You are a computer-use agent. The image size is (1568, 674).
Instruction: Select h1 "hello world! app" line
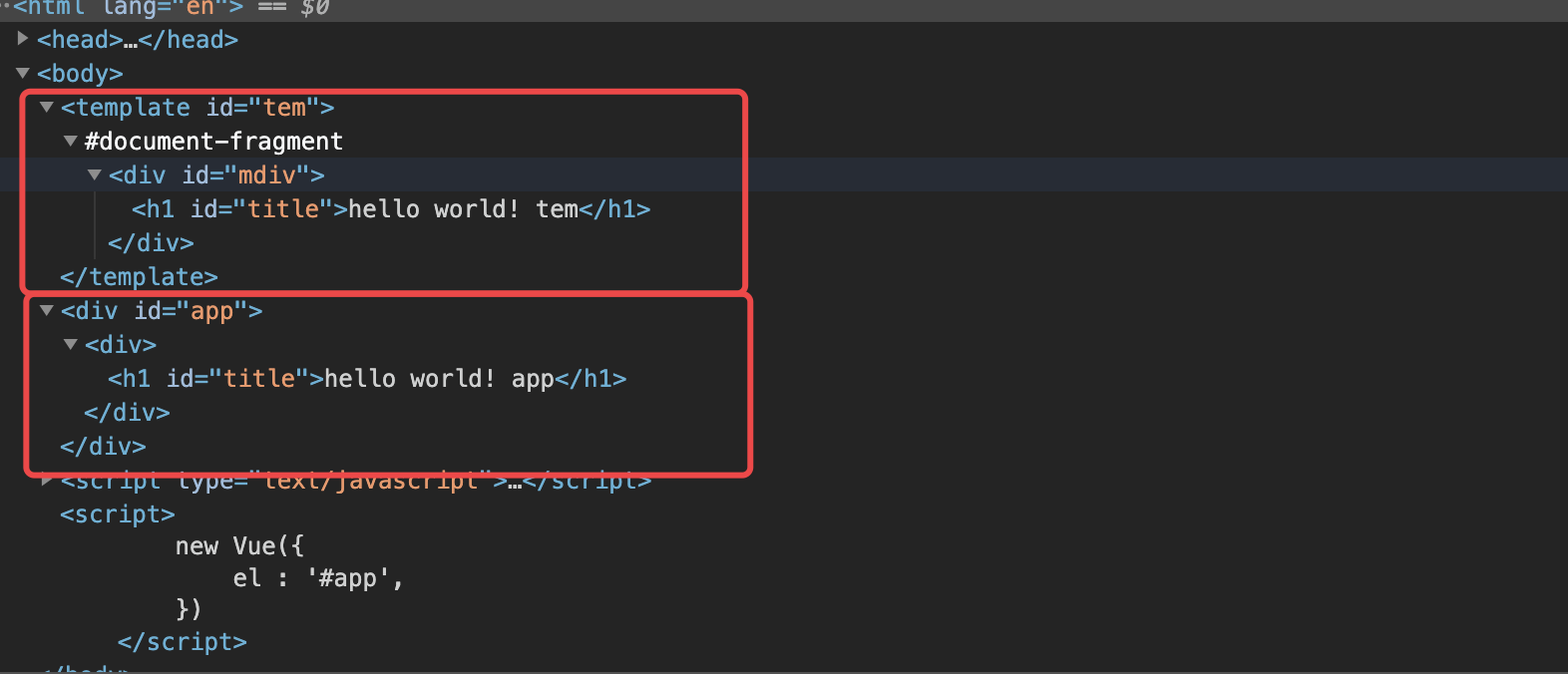(367, 379)
